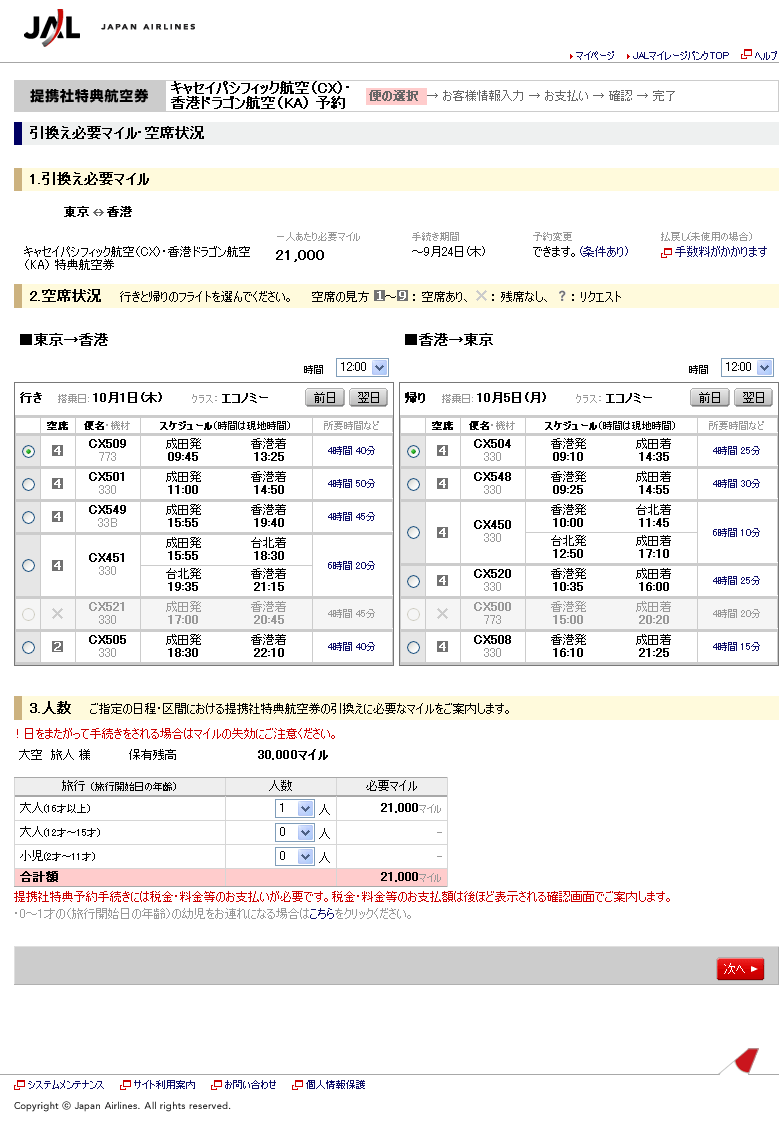Open adult (16才以上) passenger count dropdown

pyautogui.click(x=295, y=808)
